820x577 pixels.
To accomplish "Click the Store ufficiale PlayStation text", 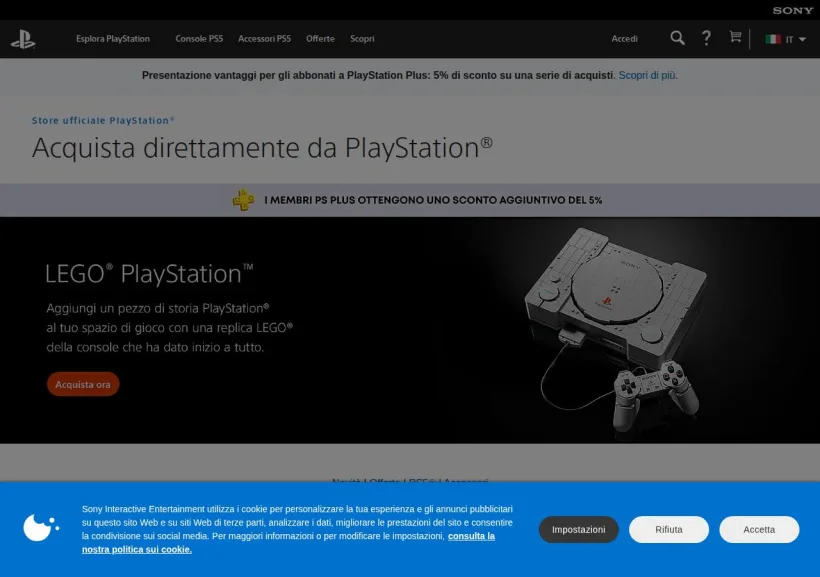I will pyautogui.click(x=103, y=120).
